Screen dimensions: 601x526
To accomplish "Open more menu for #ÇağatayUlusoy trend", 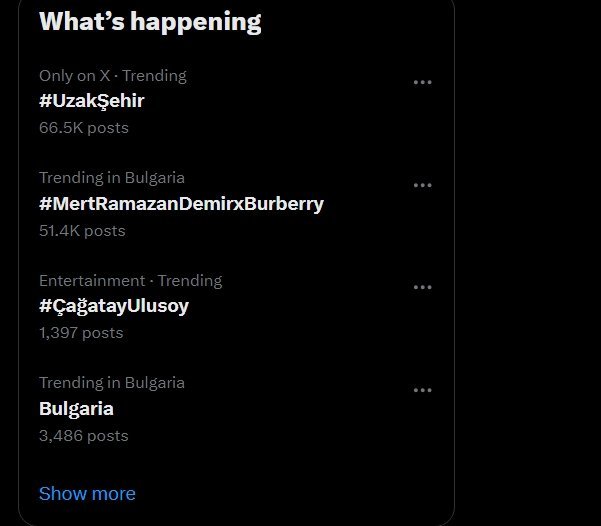I will pos(422,288).
